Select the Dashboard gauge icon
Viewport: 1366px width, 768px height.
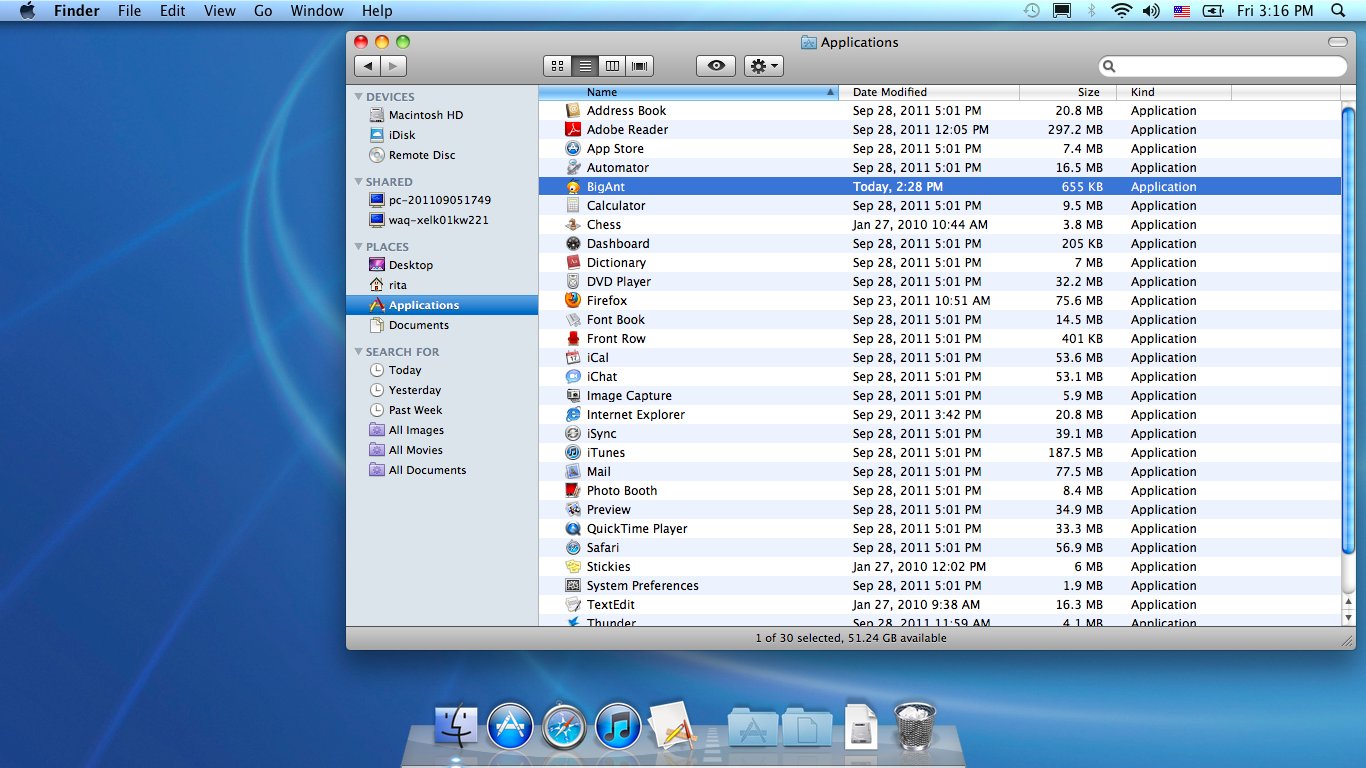click(x=573, y=244)
